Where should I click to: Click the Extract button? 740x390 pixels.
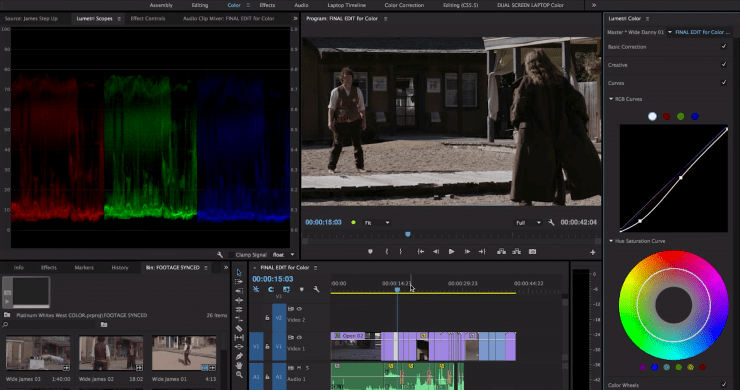pyautogui.click(x=517, y=252)
